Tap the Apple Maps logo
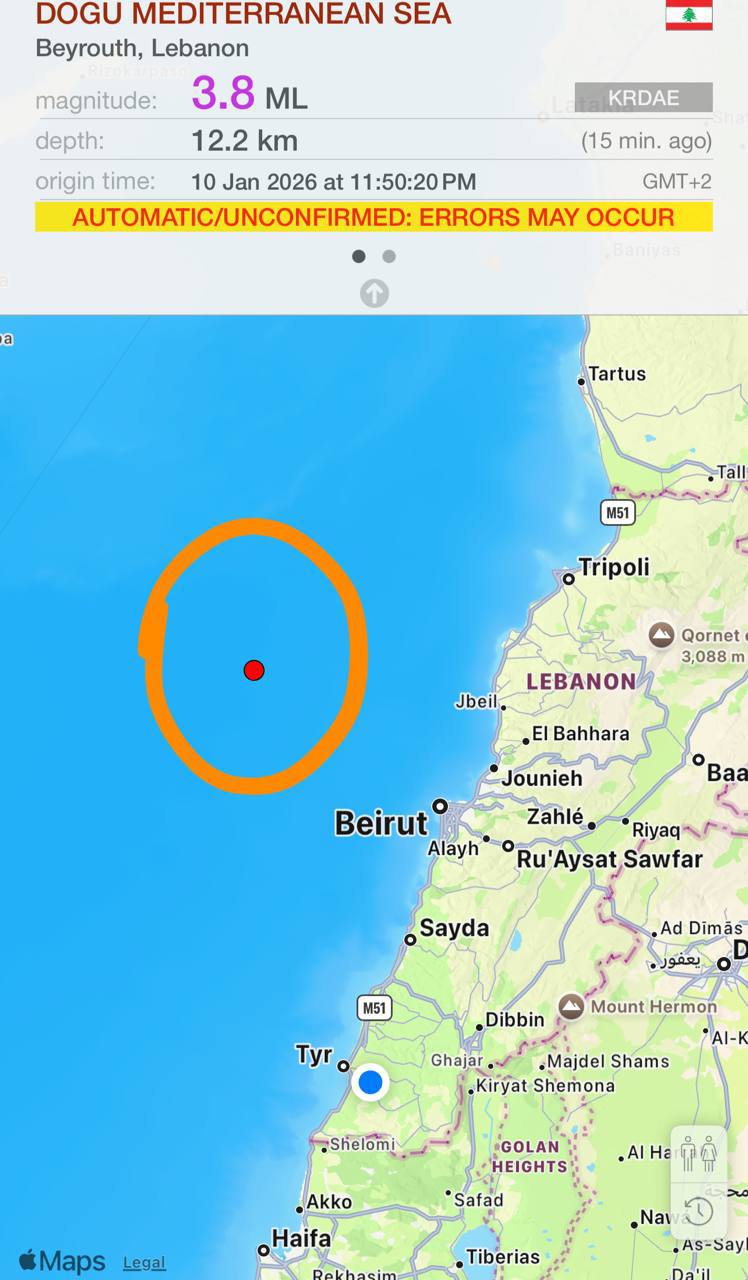748x1280 pixels. tap(62, 1260)
